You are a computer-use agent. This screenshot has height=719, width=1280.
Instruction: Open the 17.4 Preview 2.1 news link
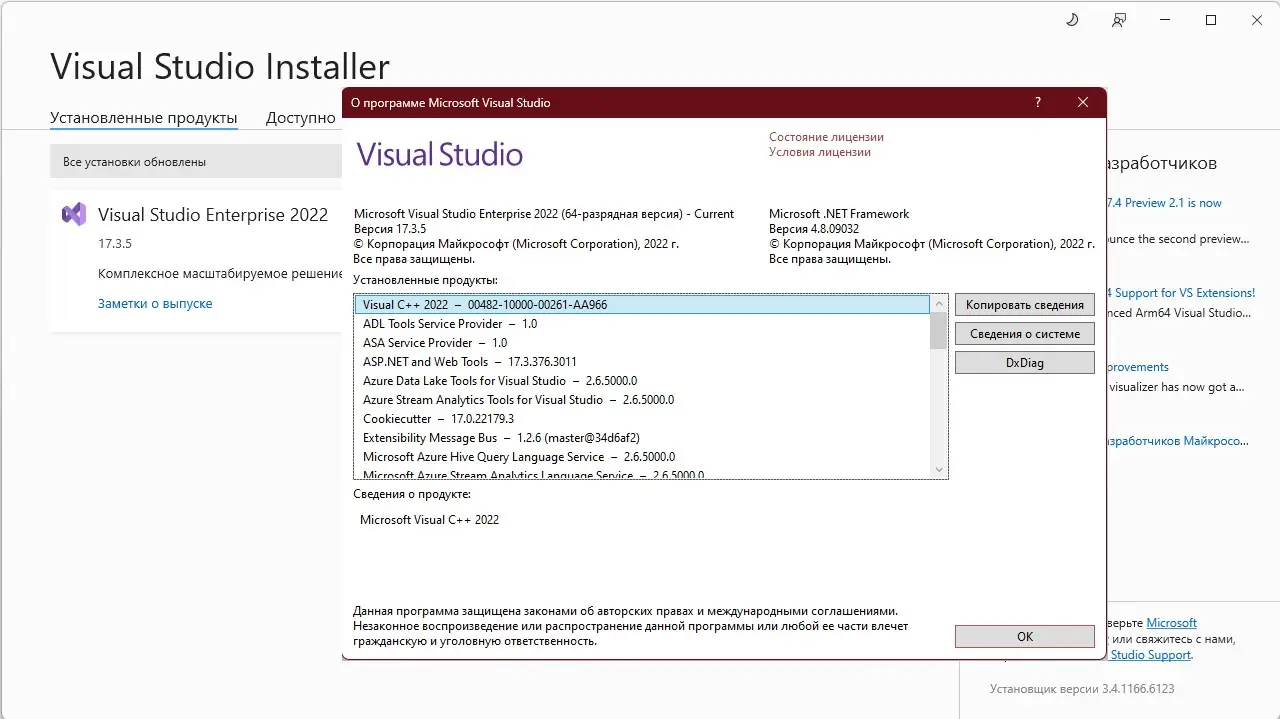click(x=1164, y=203)
